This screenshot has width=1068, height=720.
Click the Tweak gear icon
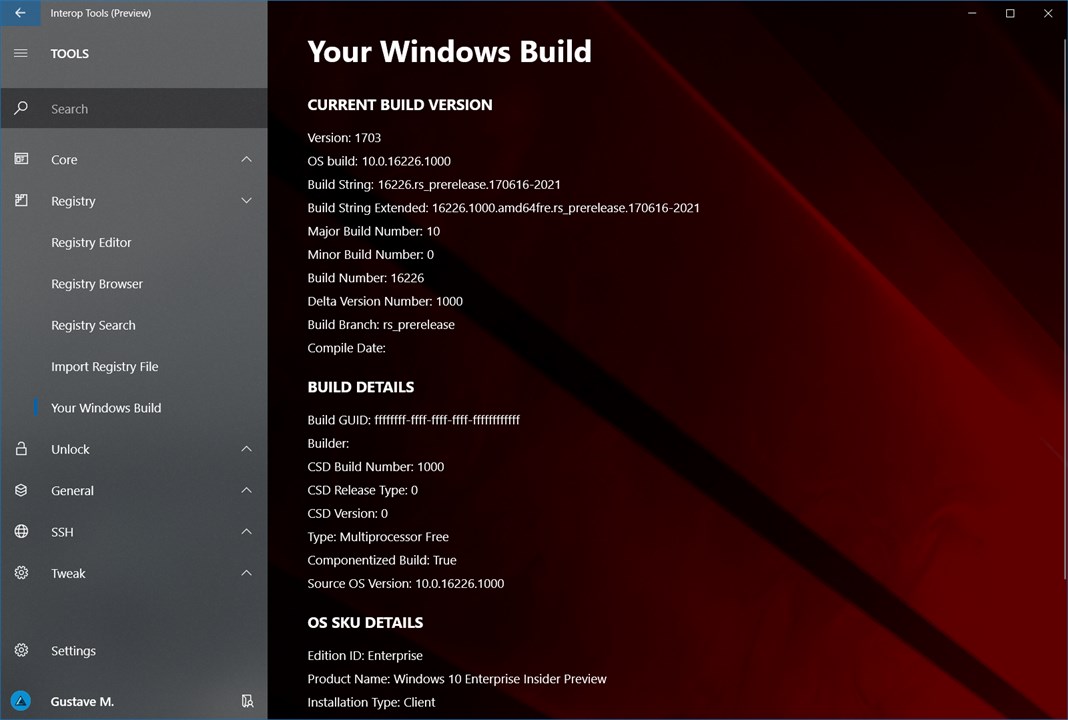click(x=21, y=573)
